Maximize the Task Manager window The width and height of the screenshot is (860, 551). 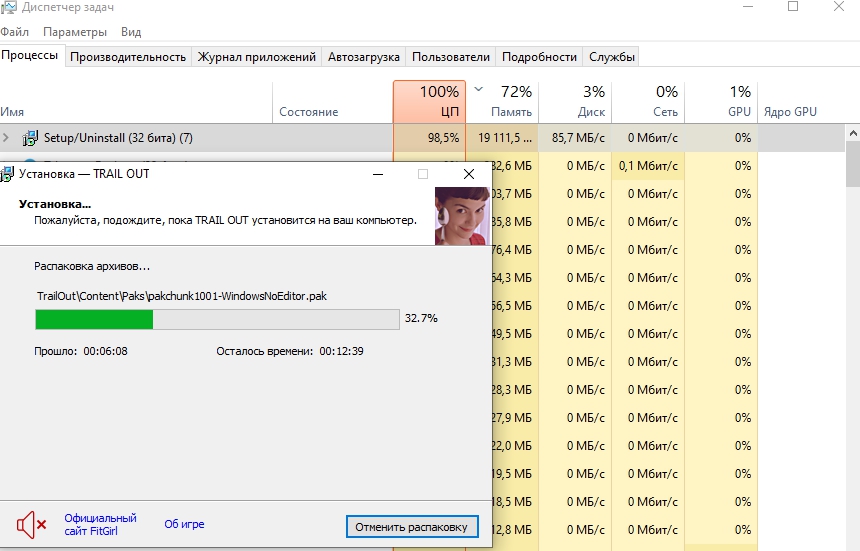pyautogui.click(x=793, y=7)
